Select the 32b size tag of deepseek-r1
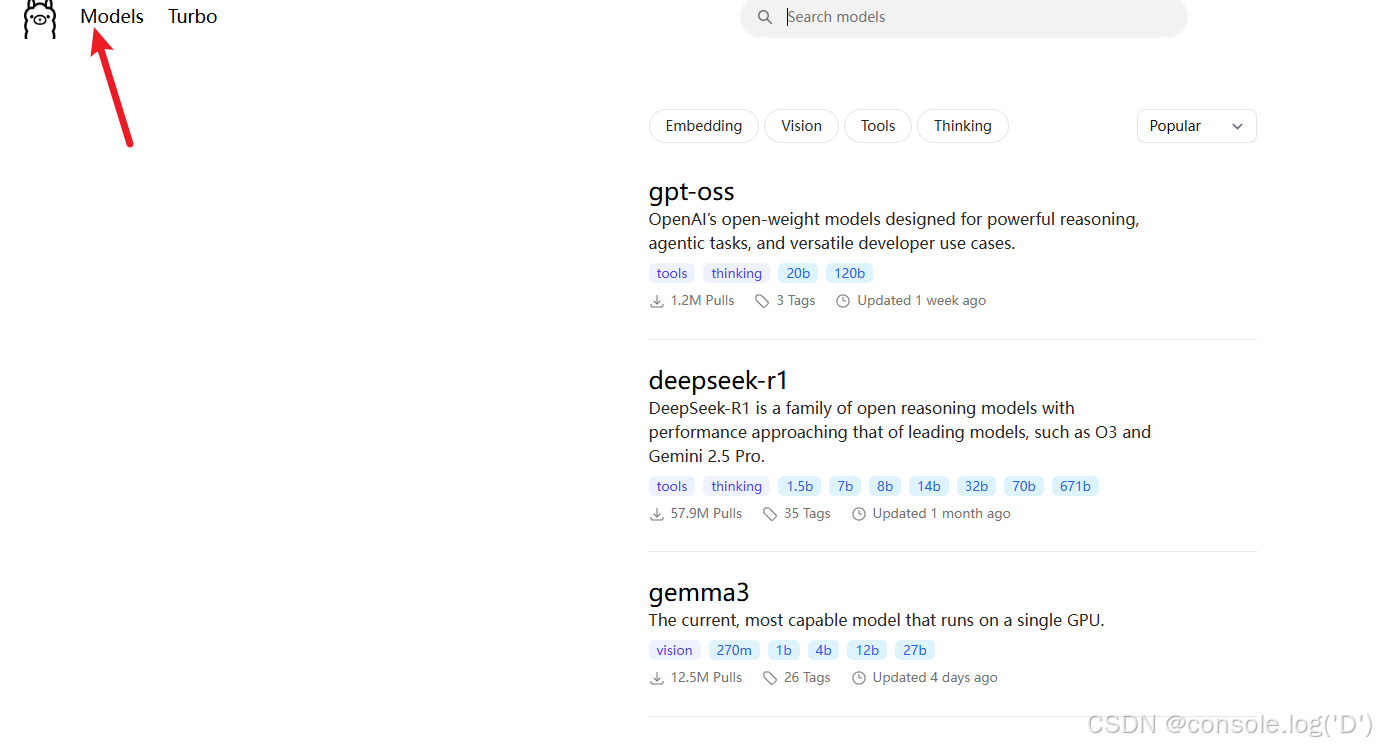Image resolution: width=1376 pixels, height=747 pixels. tap(976, 486)
